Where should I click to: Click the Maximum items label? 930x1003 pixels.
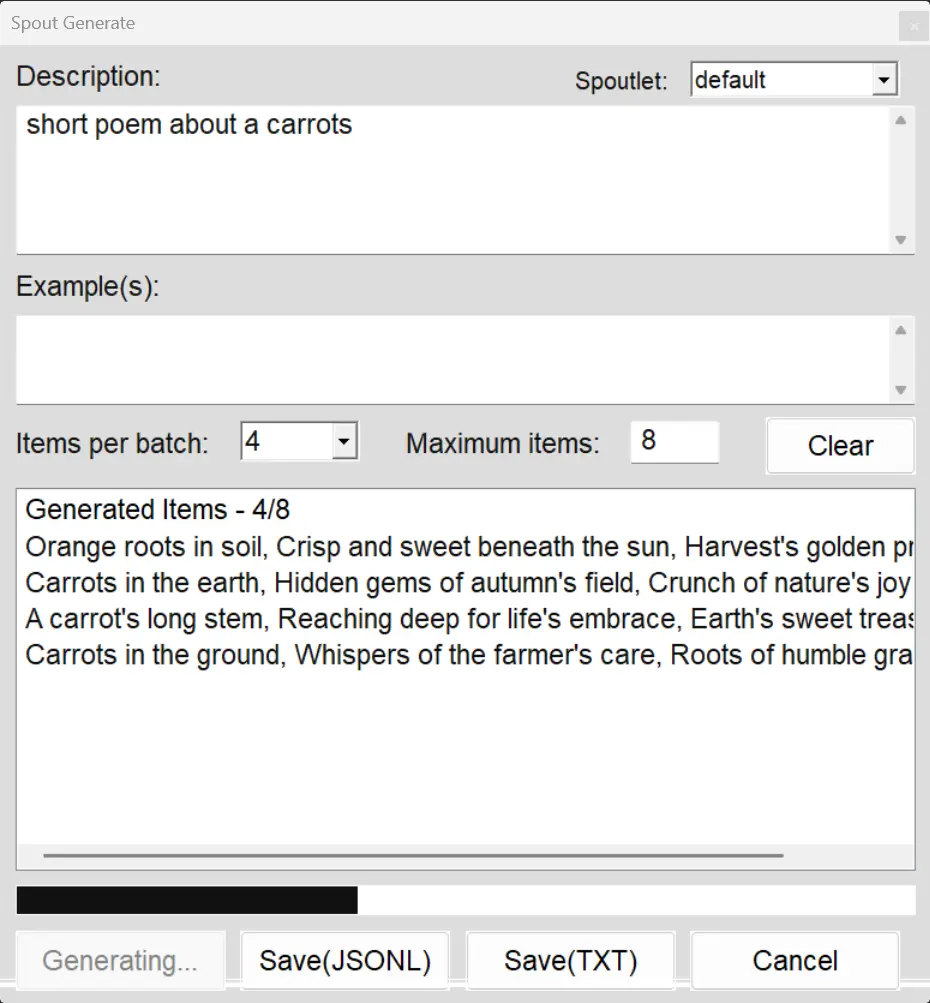[x=503, y=444]
